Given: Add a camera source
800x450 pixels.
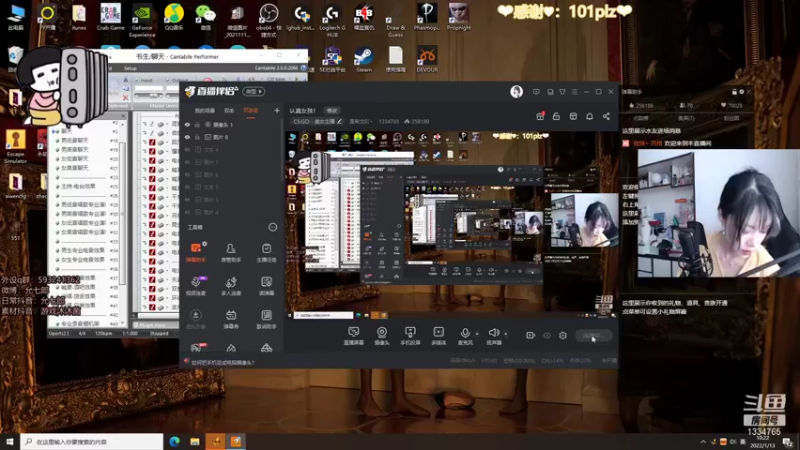Looking at the screenshot, I should click(x=382, y=336).
